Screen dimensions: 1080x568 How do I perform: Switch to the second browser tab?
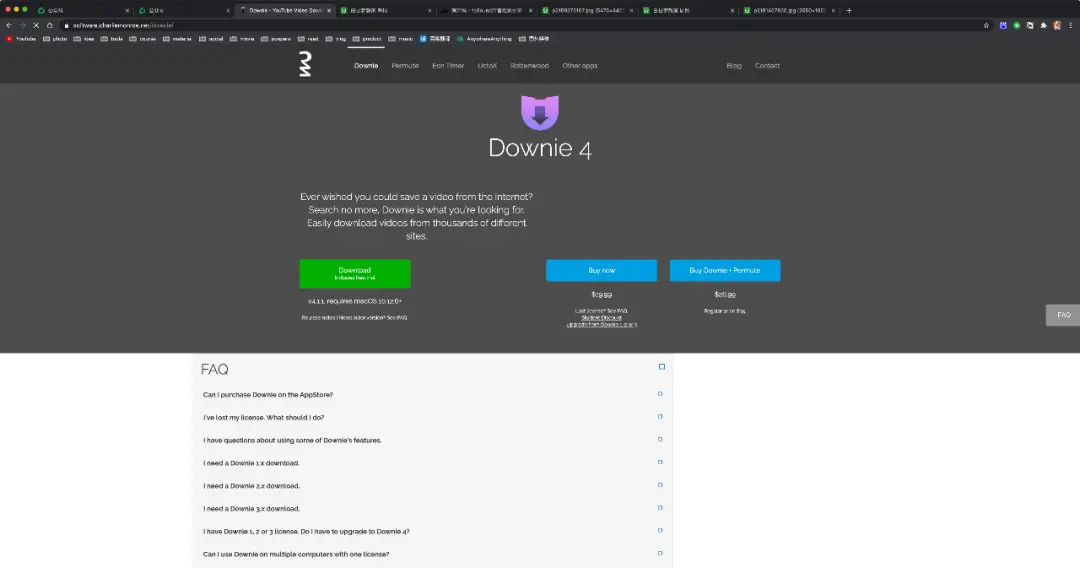(x=183, y=10)
